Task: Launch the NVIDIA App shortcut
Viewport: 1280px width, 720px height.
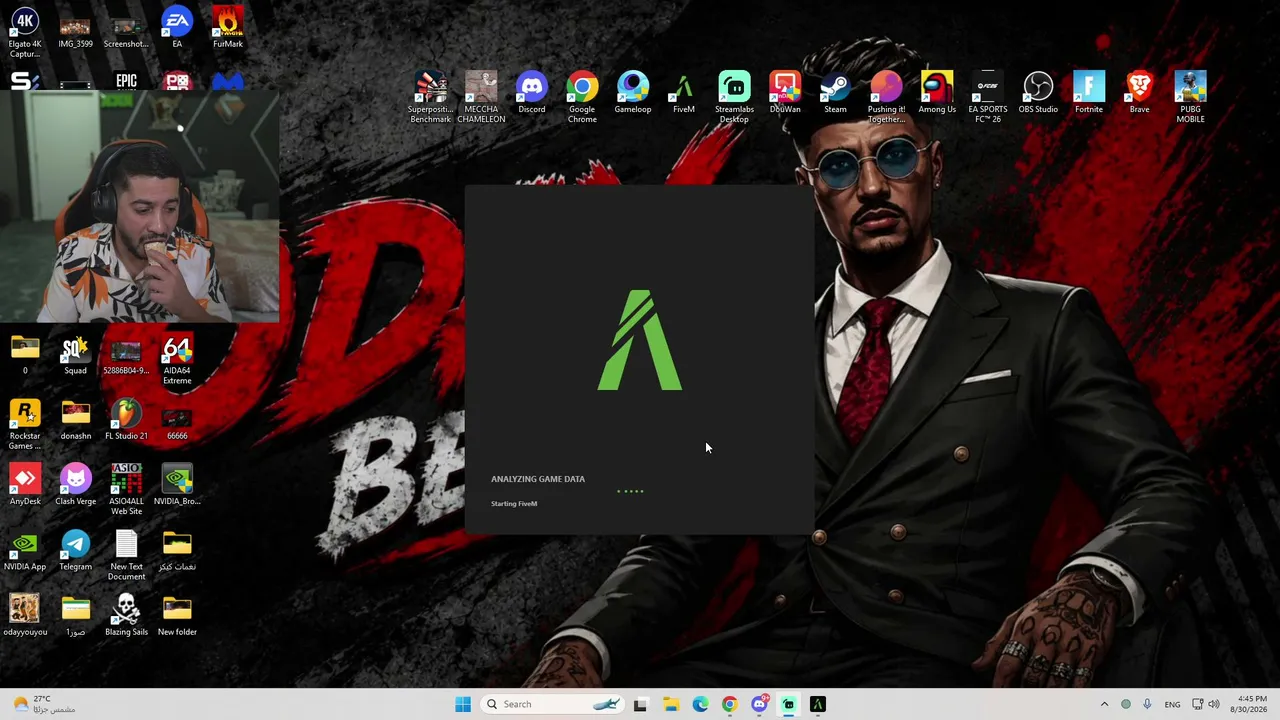Action: (25, 550)
